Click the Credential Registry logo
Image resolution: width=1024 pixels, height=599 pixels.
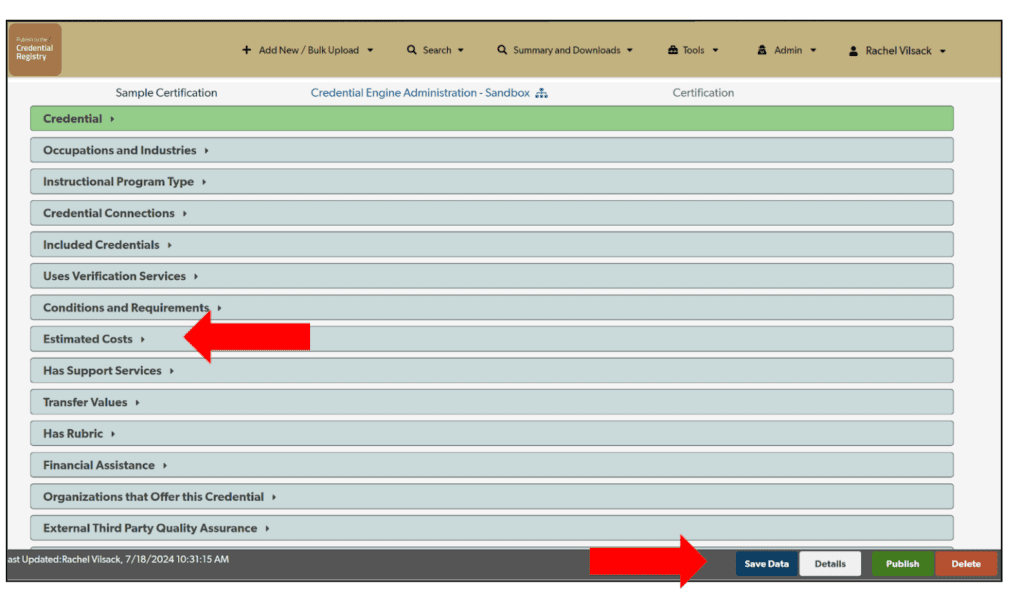pos(34,48)
